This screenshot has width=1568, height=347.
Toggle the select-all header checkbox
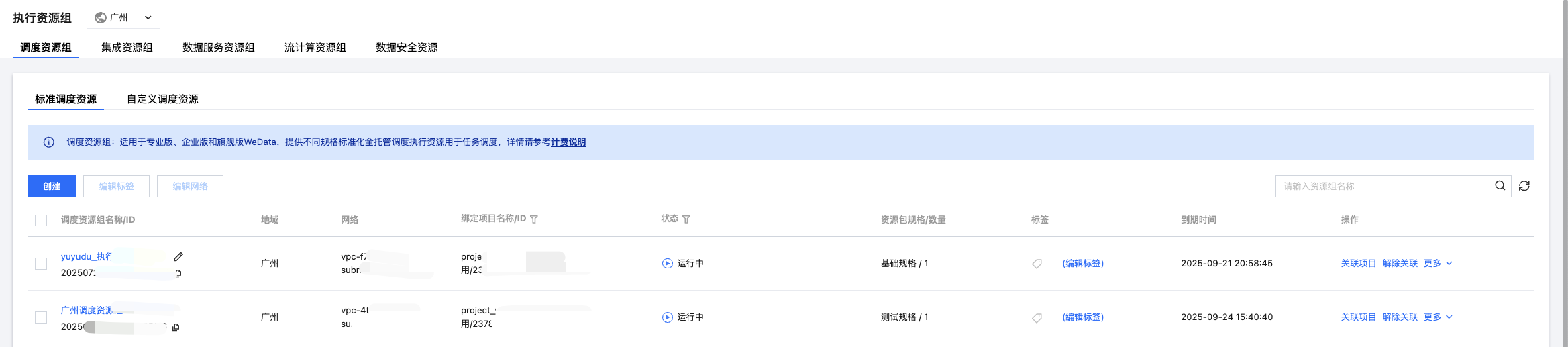coord(41,220)
